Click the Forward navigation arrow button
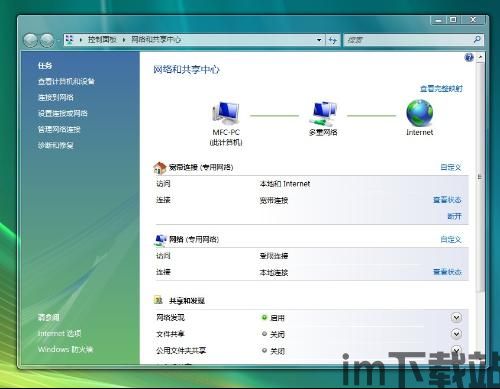The height and width of the screenshot is (389, 500). pyautogui.click(x=47, y=40)
